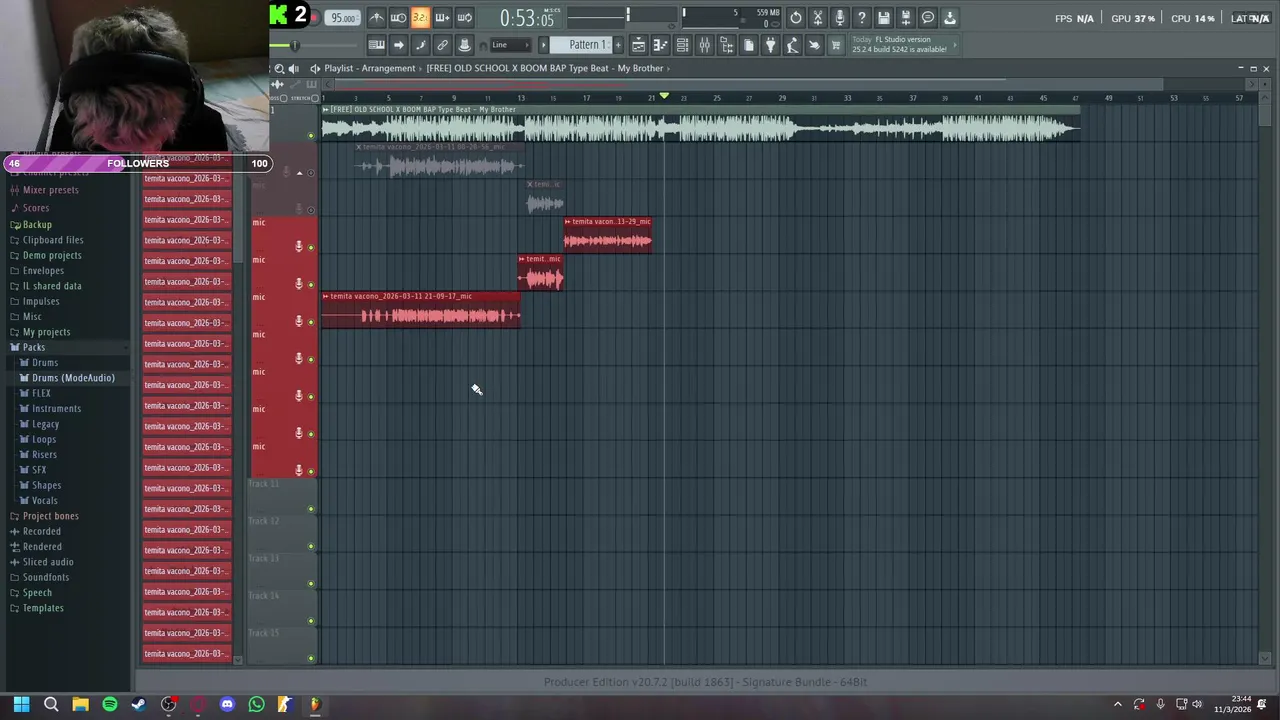Click the multilink to controllers chain icon
The image size is (1280, 720).
pyautogui.click(x=442, y=45)
